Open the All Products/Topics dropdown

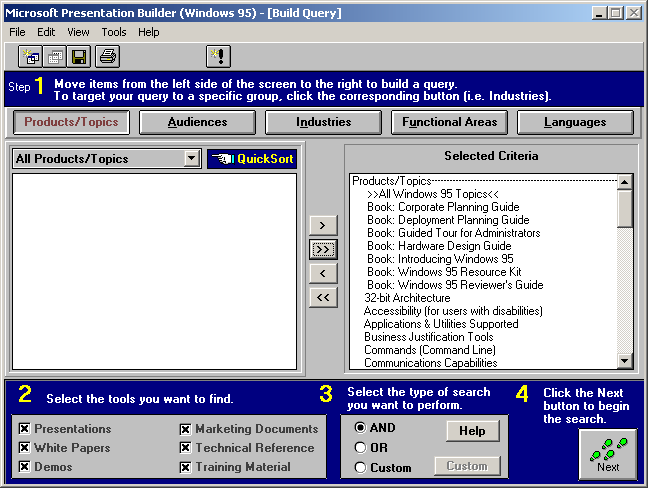[x=191, y=158]
